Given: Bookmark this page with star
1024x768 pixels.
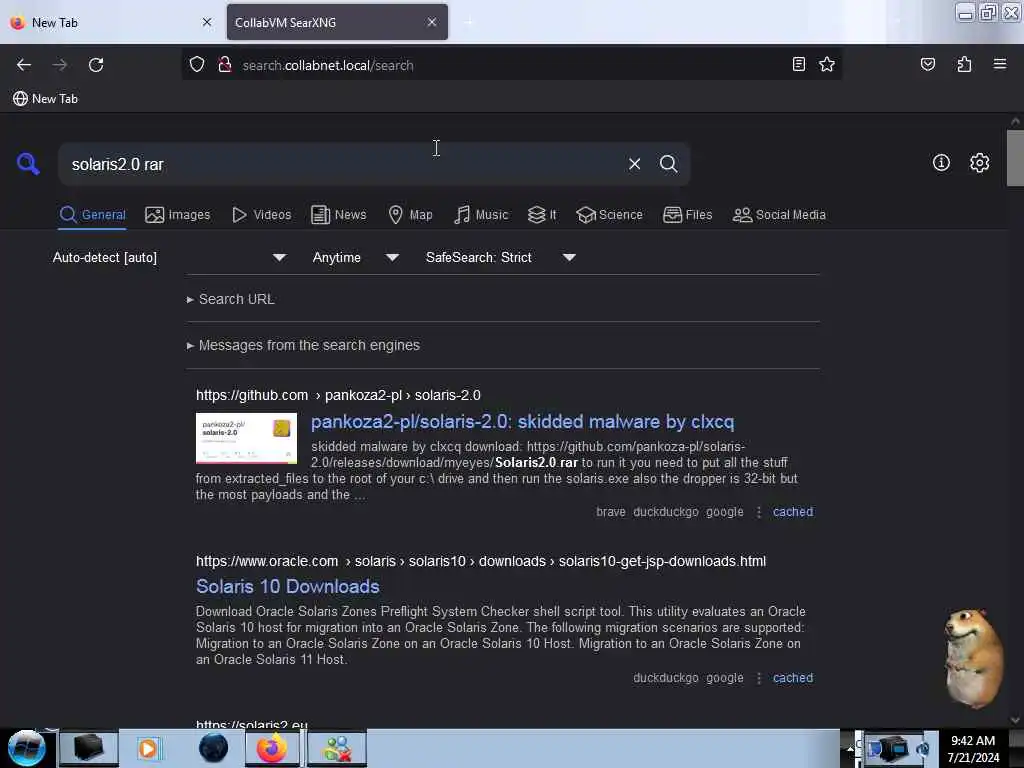Looking at the screenshot, I should point(827,65).
